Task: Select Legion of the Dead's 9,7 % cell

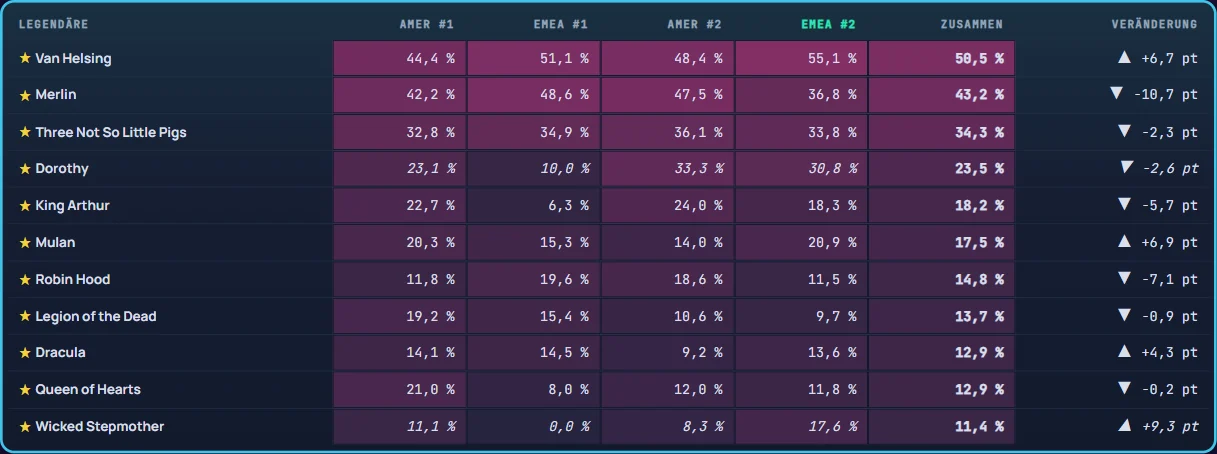Action: click(801, 316)
